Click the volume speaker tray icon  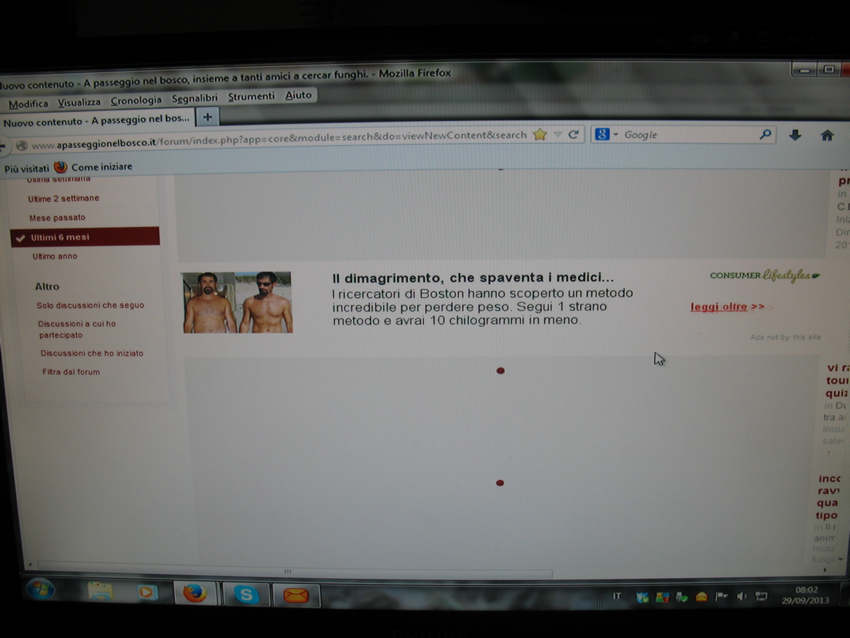pos(741,596)
